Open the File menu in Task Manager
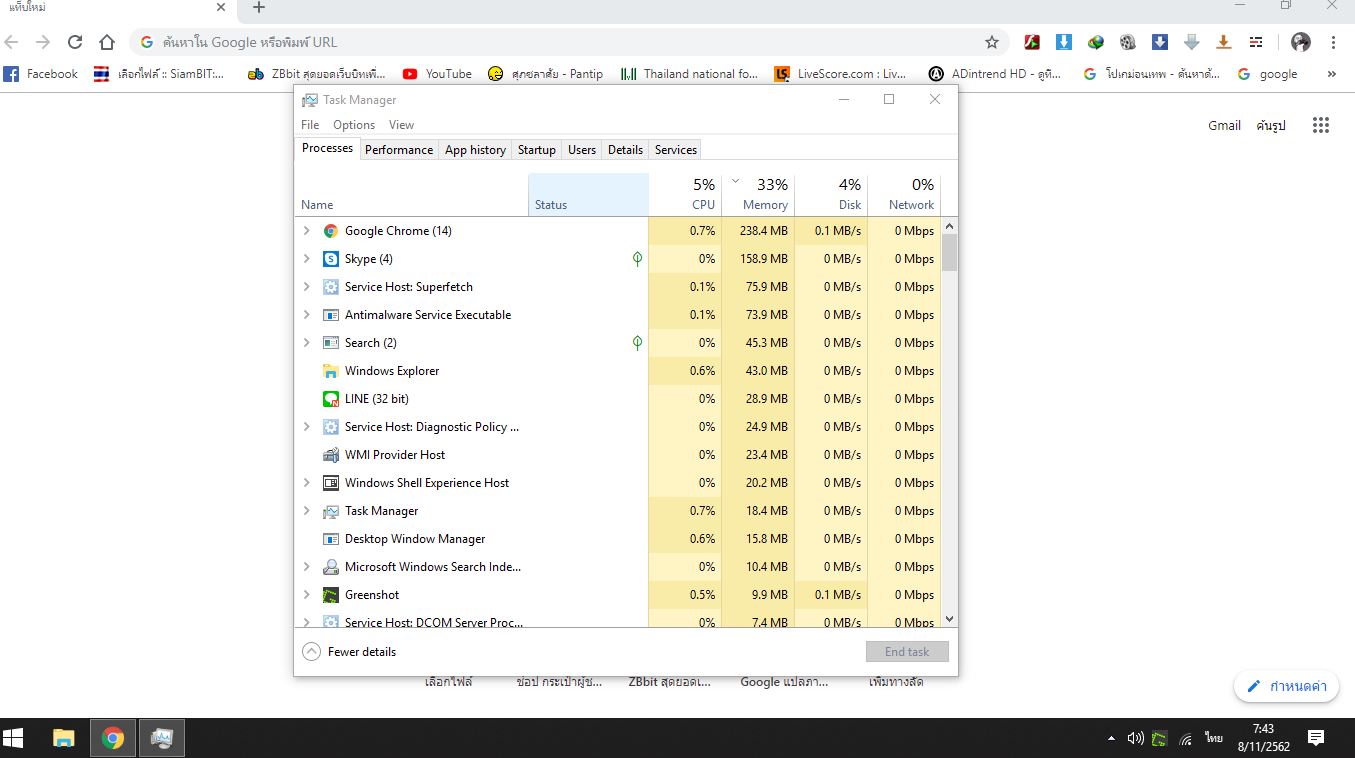Viewport: 1355px width, 758px height. tap(310, 125)
